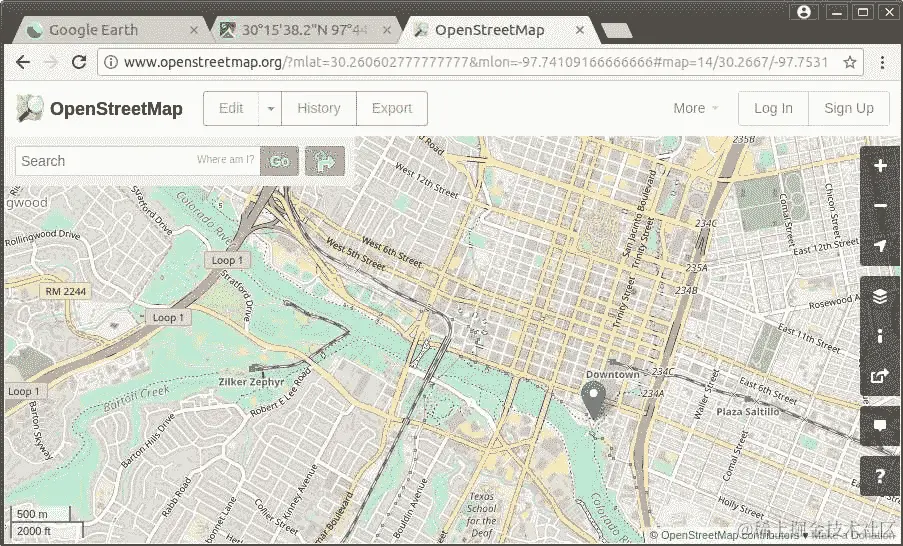903x546 pixels.
Task: View site information icon in address bar
Action: click(x=111, y=62)
